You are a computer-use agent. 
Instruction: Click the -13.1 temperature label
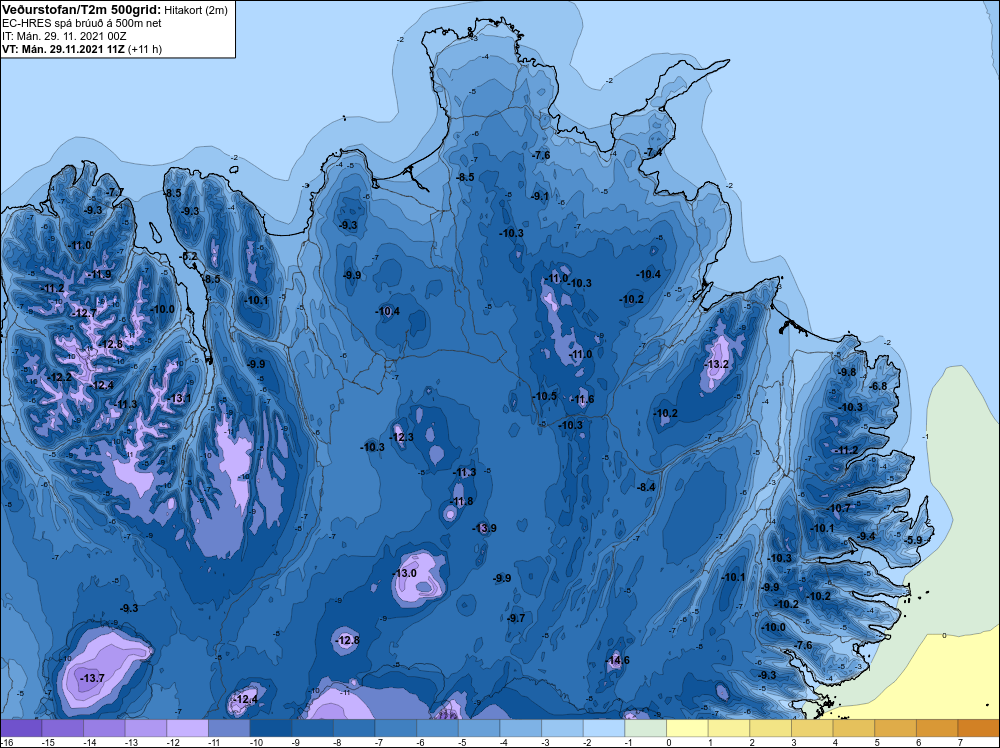tap(179, 399)
